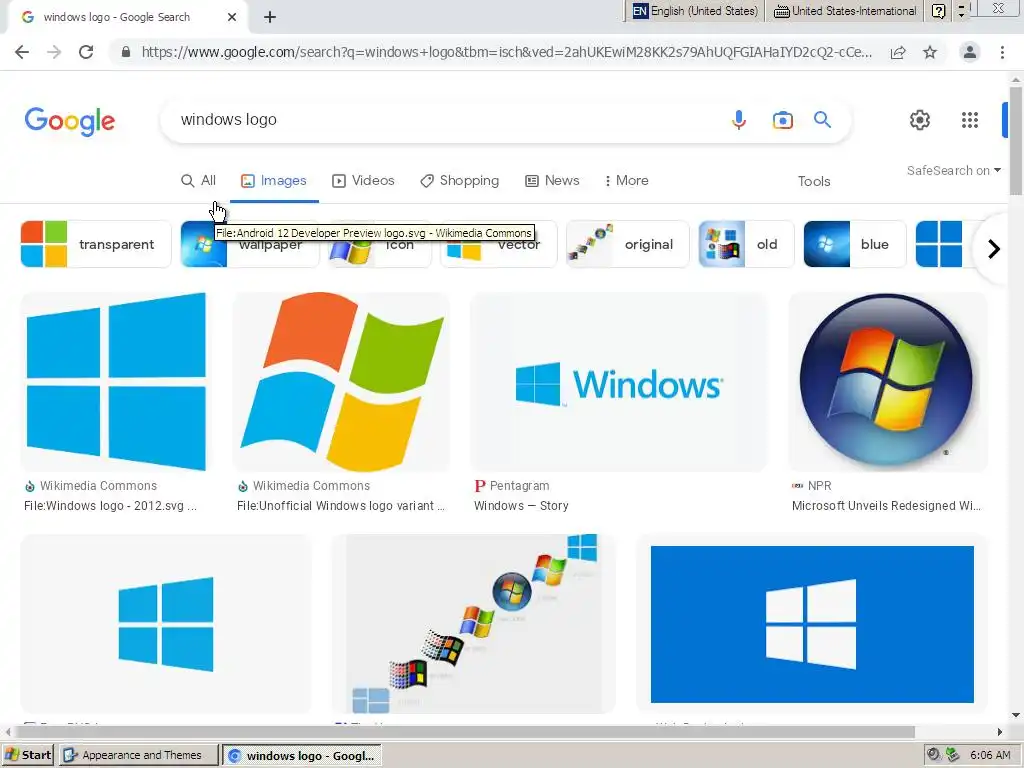Open the Windows — Story link
Image resolution: width=1024 pixels, height=768 pixels.
click(x=521, y=506)
